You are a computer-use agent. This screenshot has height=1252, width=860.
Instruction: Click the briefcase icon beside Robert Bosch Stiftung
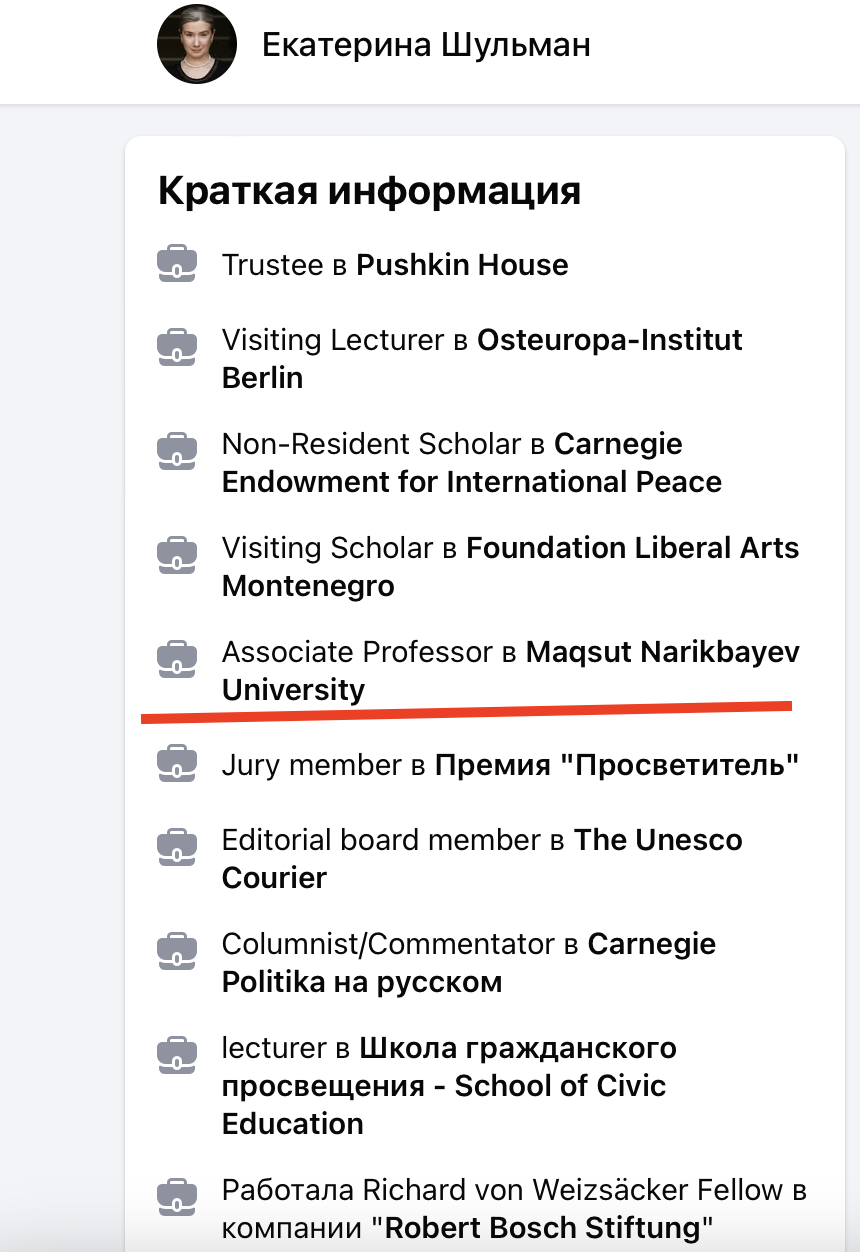tap(177, 1196)
